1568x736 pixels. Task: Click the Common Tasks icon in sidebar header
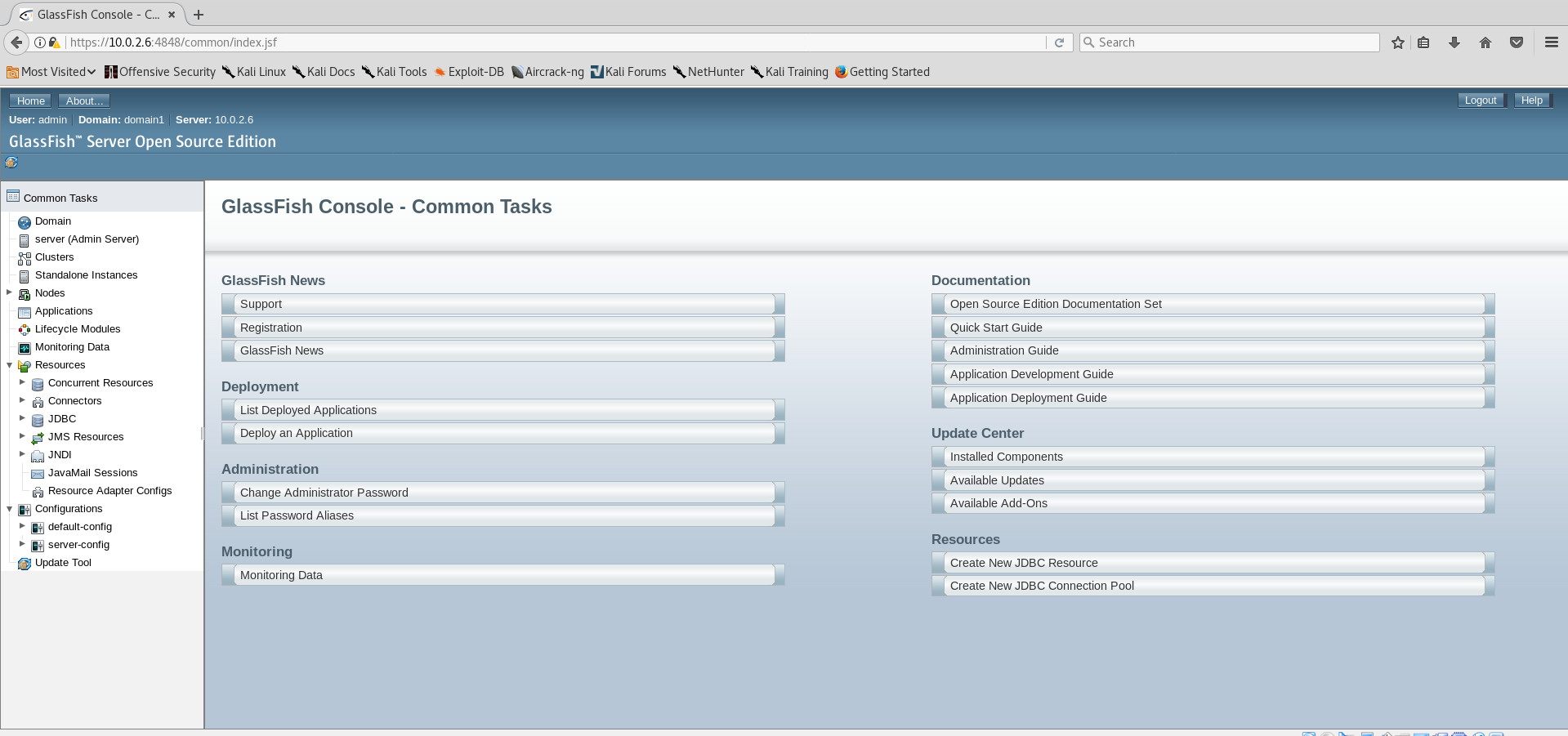[x=13, y=196]
